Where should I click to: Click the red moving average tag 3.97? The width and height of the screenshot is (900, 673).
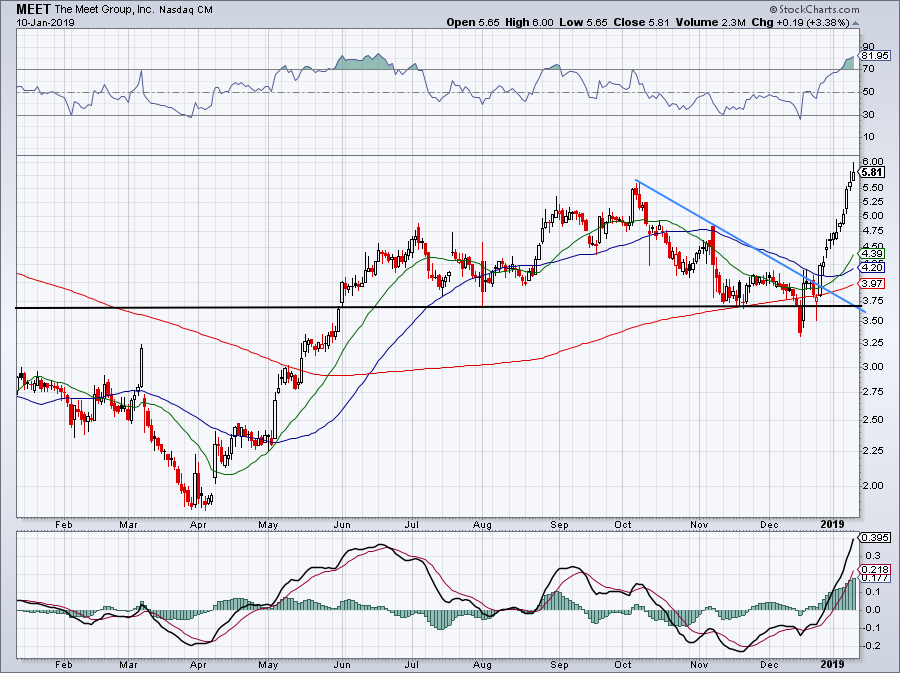tap(872, 283)
